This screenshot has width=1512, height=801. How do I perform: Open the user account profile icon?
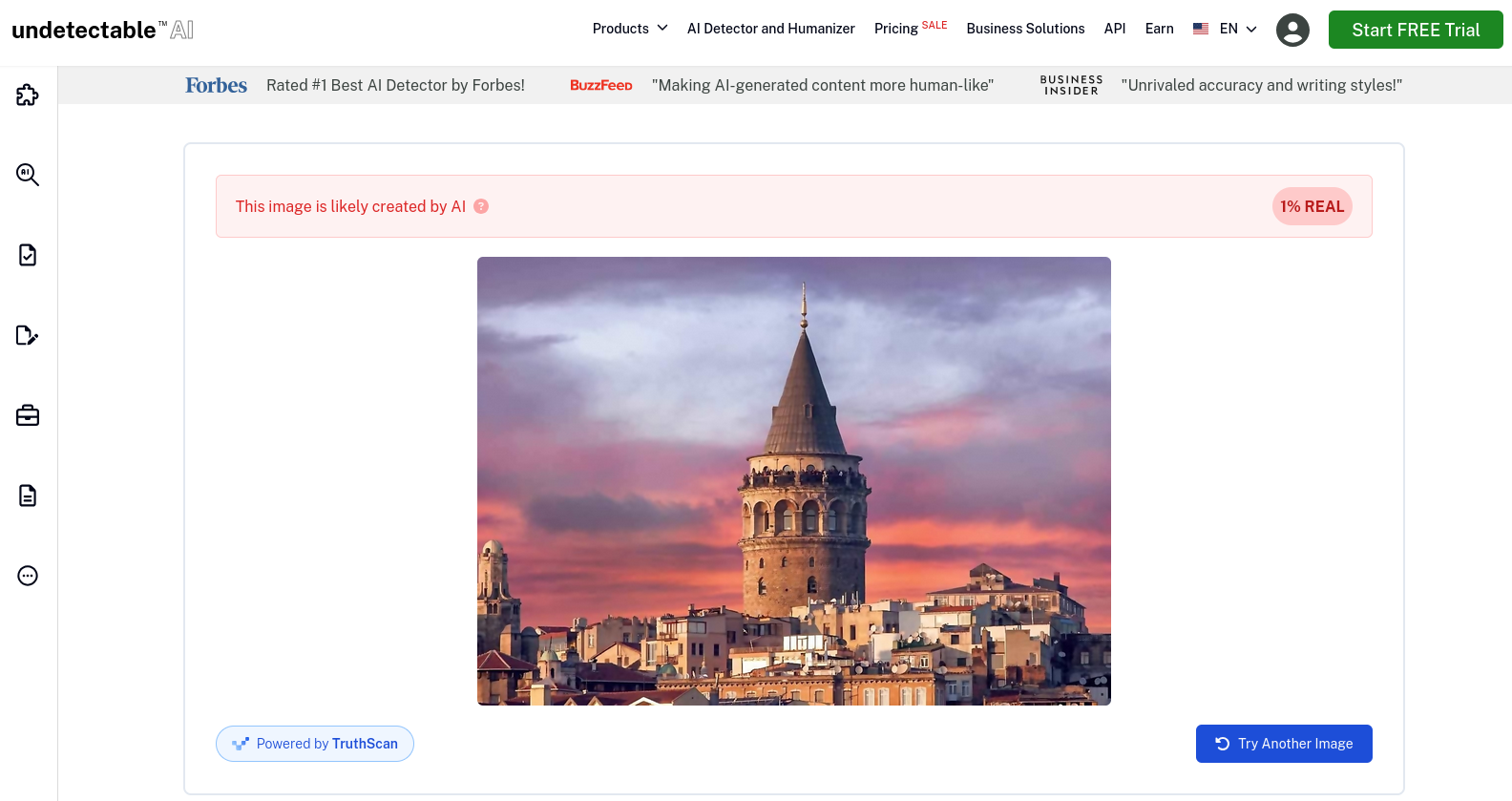(x=1292, y=30)
